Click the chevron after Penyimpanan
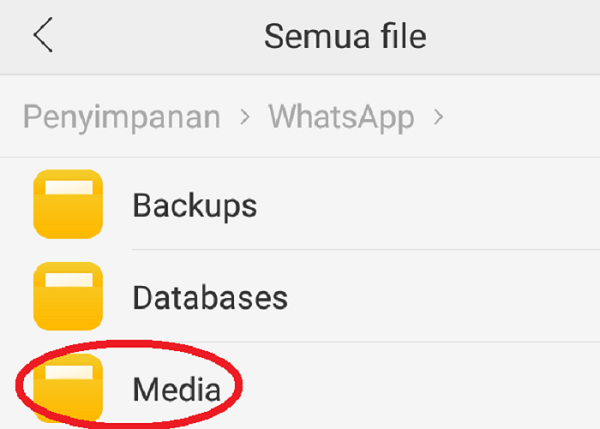Screen dimensions: 600x429 244,119
